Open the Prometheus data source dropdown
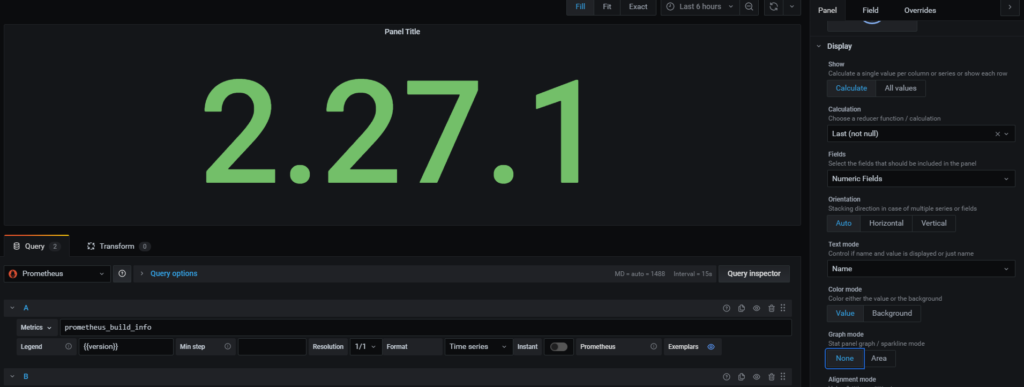Screen dimensions: 1024x387 (x=57, y=273)
